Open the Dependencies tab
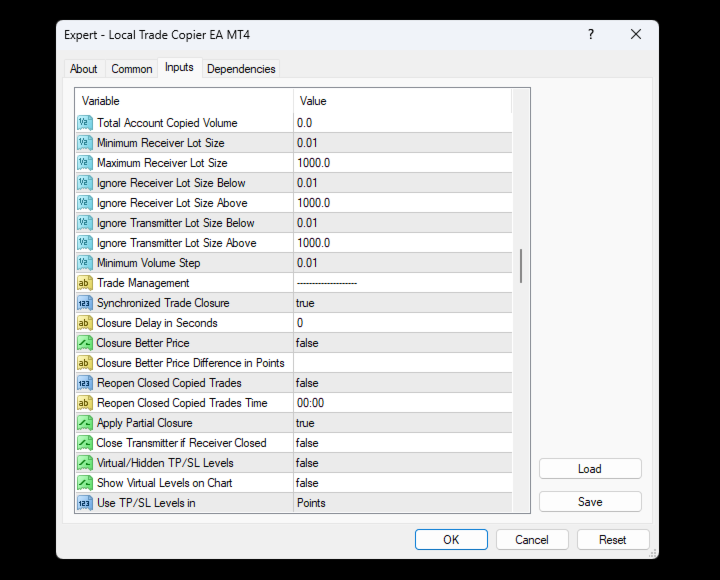Screen dimensions: 720x580 (x=241, y=69)
